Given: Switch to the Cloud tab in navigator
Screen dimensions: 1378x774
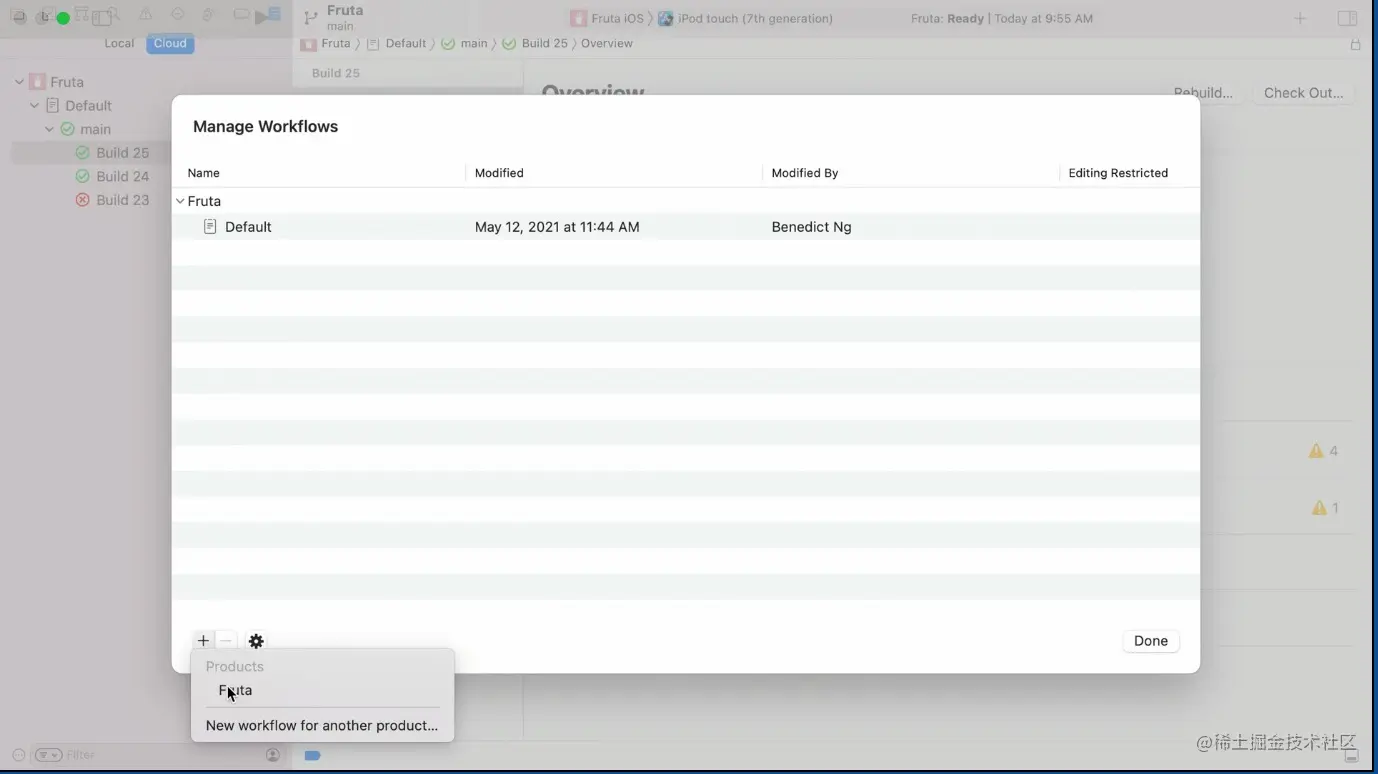Looking at the screenshot, I should point(170,43).
